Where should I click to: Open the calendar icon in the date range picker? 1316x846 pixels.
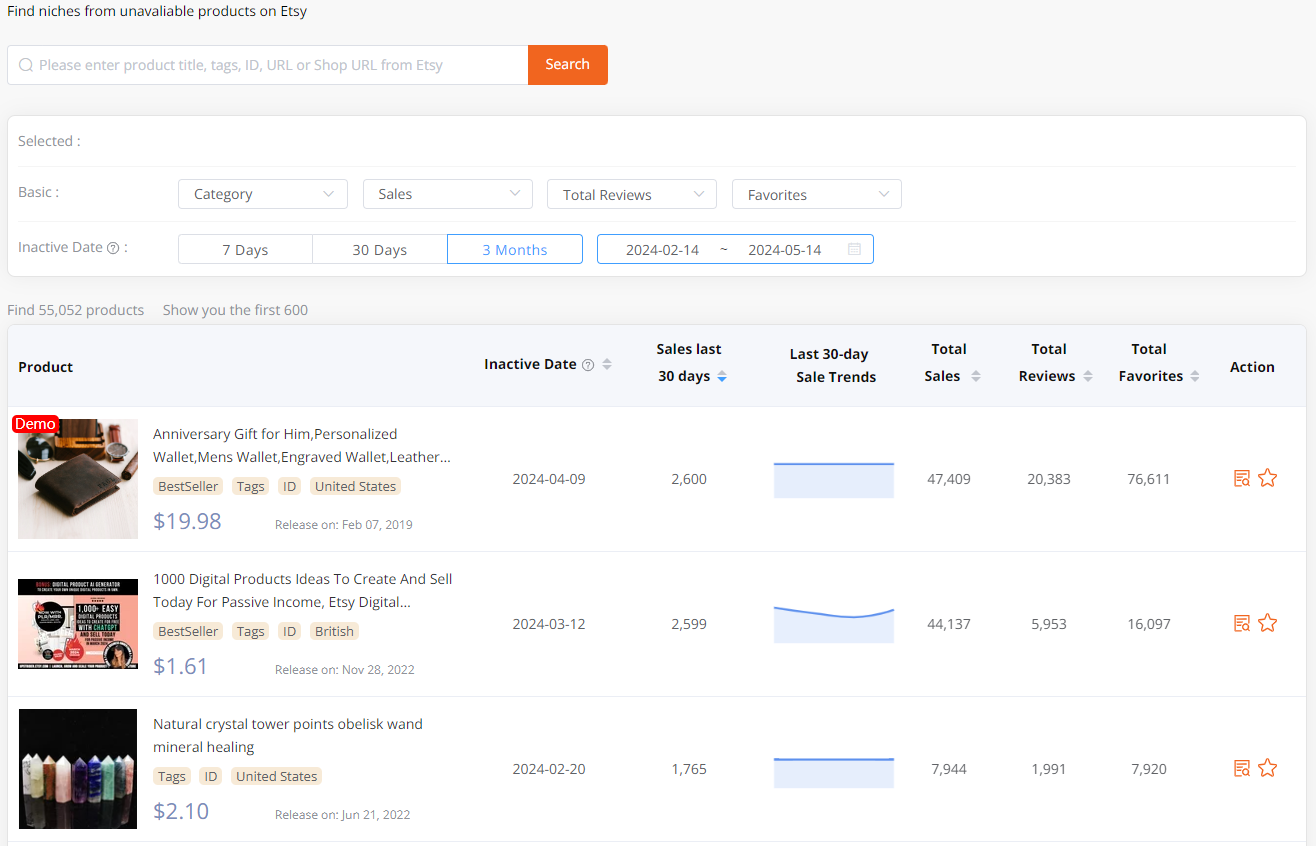855,248
